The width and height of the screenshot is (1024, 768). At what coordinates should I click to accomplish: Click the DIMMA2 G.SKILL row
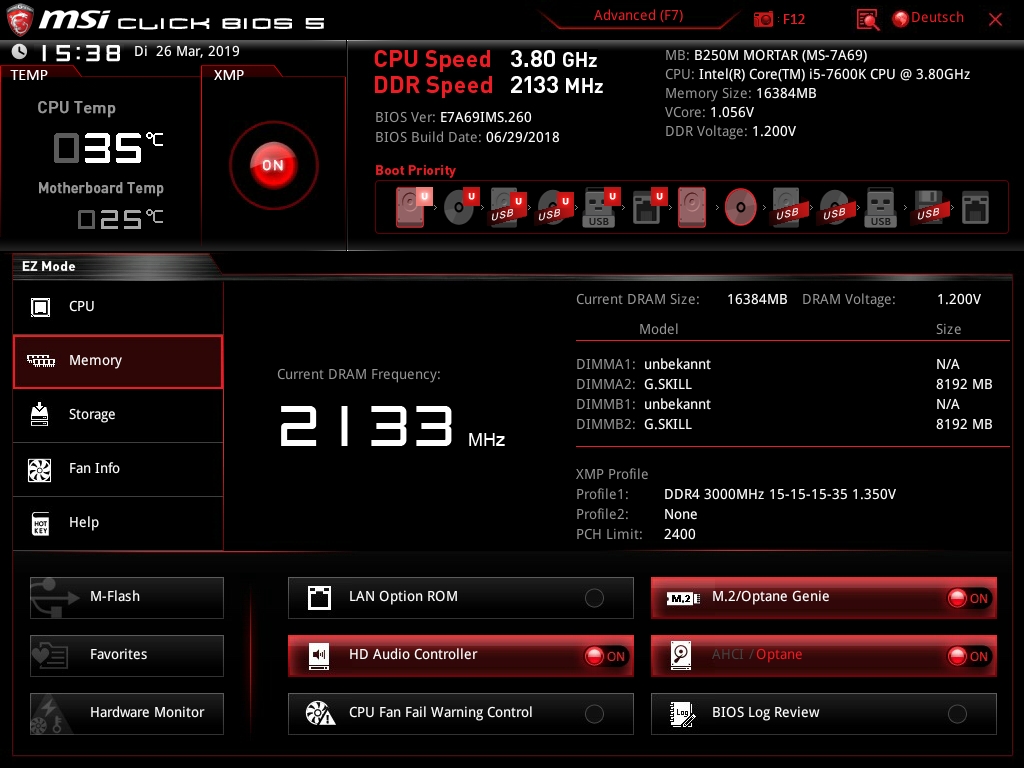[784, 384]
